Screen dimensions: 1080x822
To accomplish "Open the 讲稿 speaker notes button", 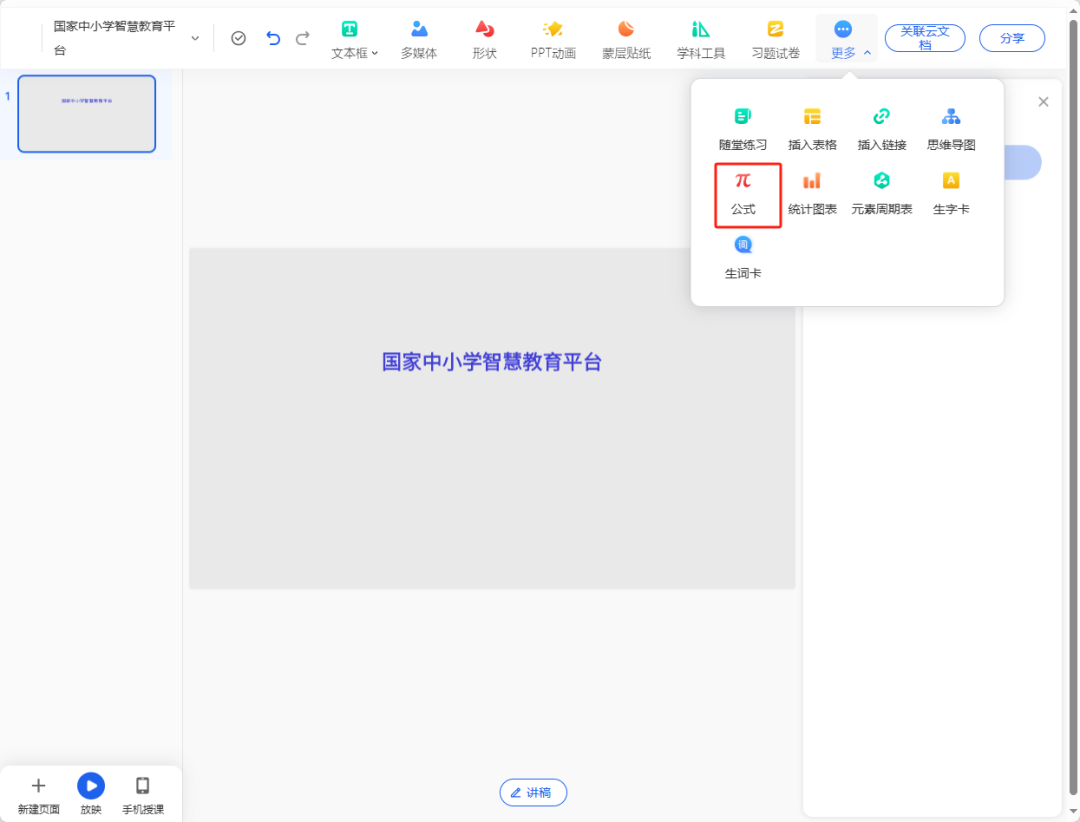I will [x=533, y=792].
